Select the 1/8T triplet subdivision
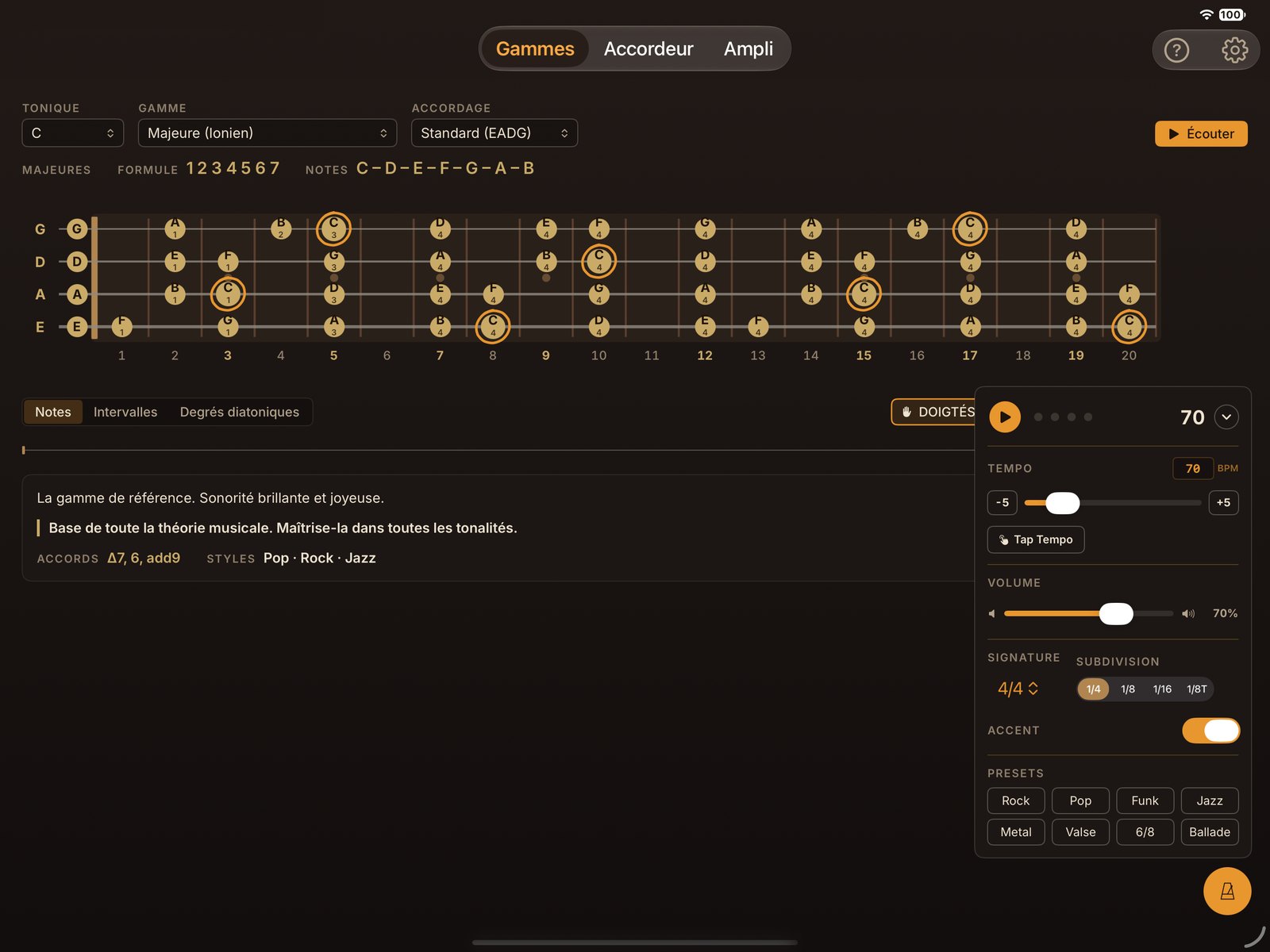 (1196, 689)
